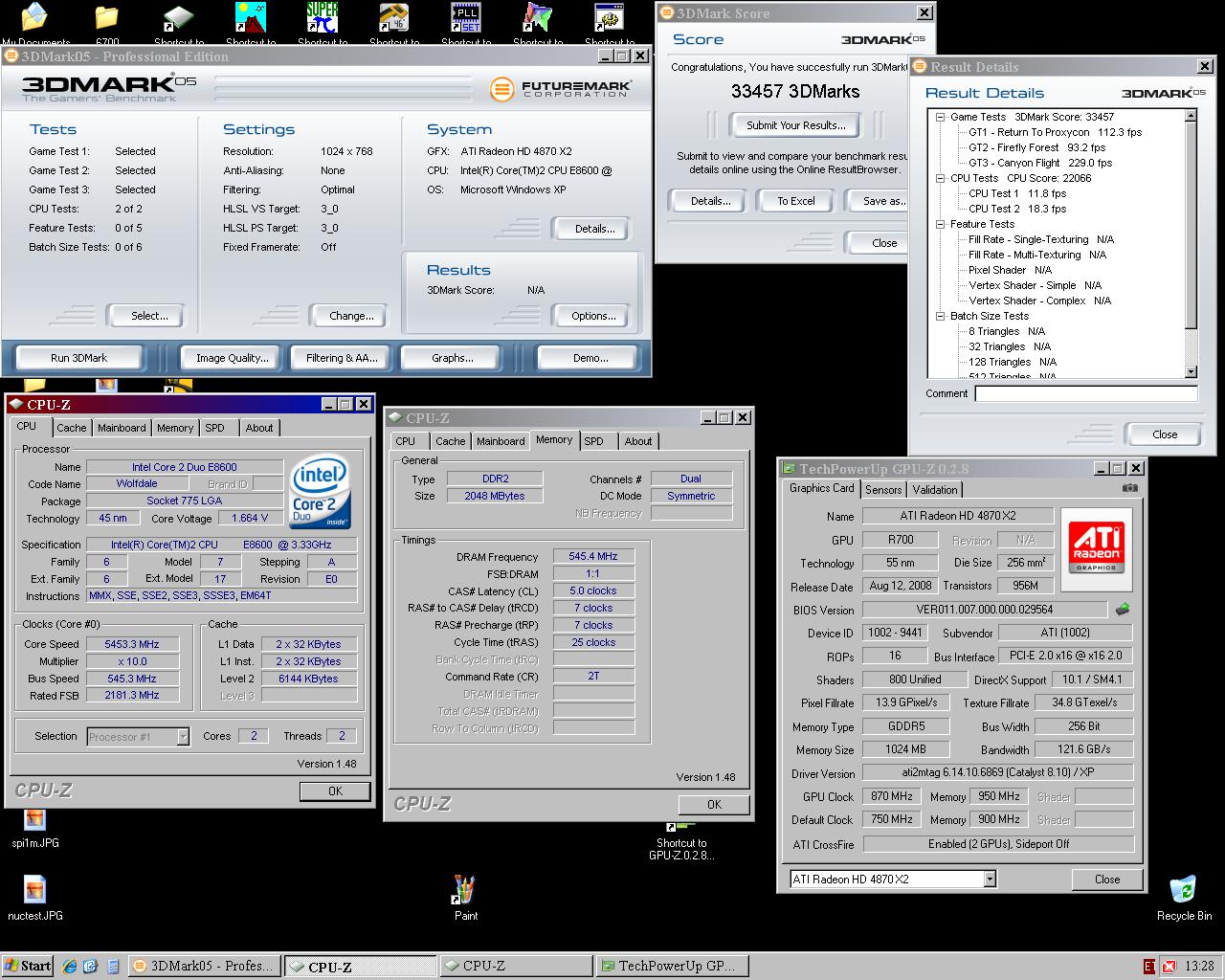
Task: Select GT3 - Canyon Flight result row
Action: 1040,163
